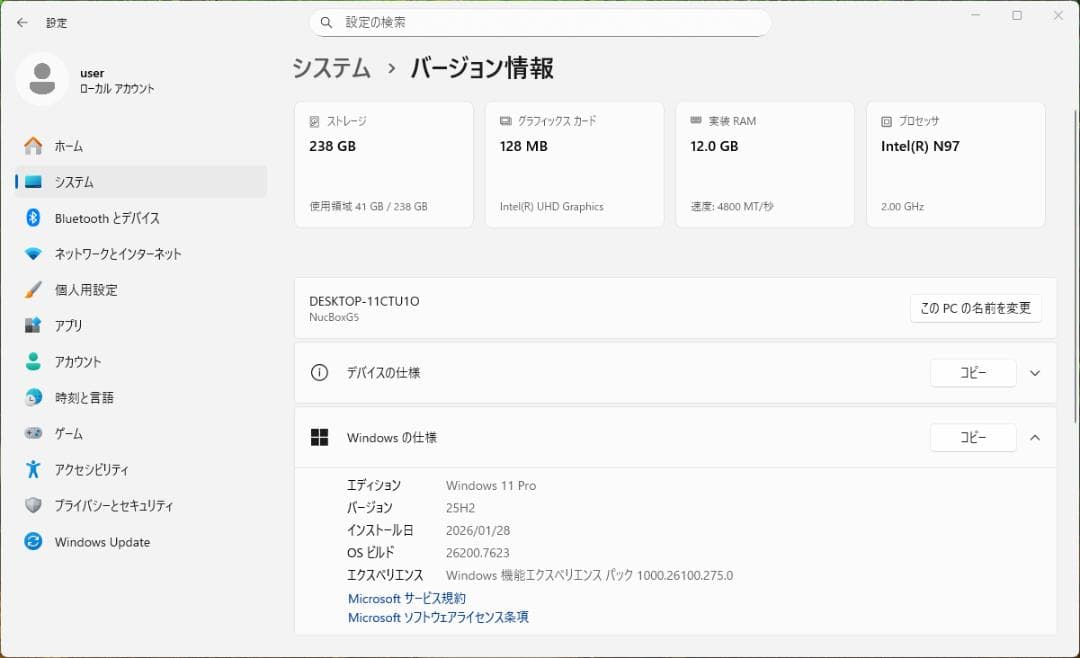Collapse the Windows の仕様 section
This screenshot has height=658, width=1080.
tap(1034, 437)
